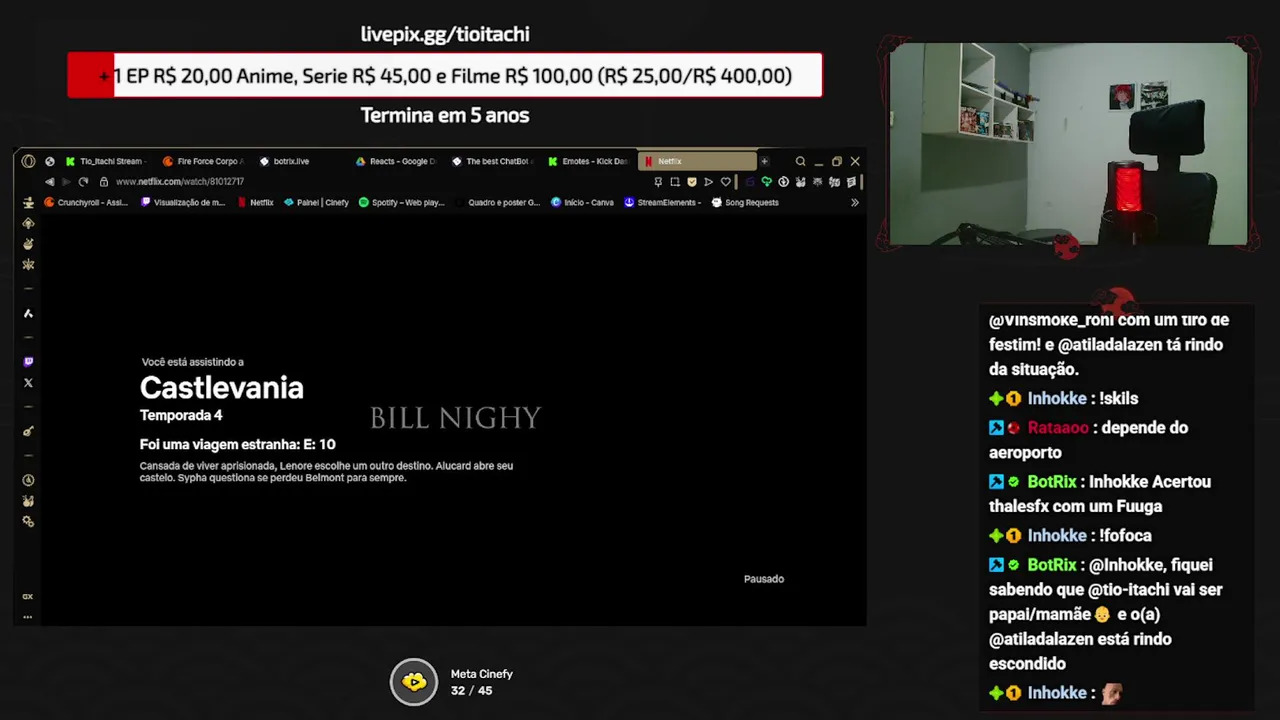Open the Quadro e poster bookmark
The image size is (1280, 720).
[497, 203]
